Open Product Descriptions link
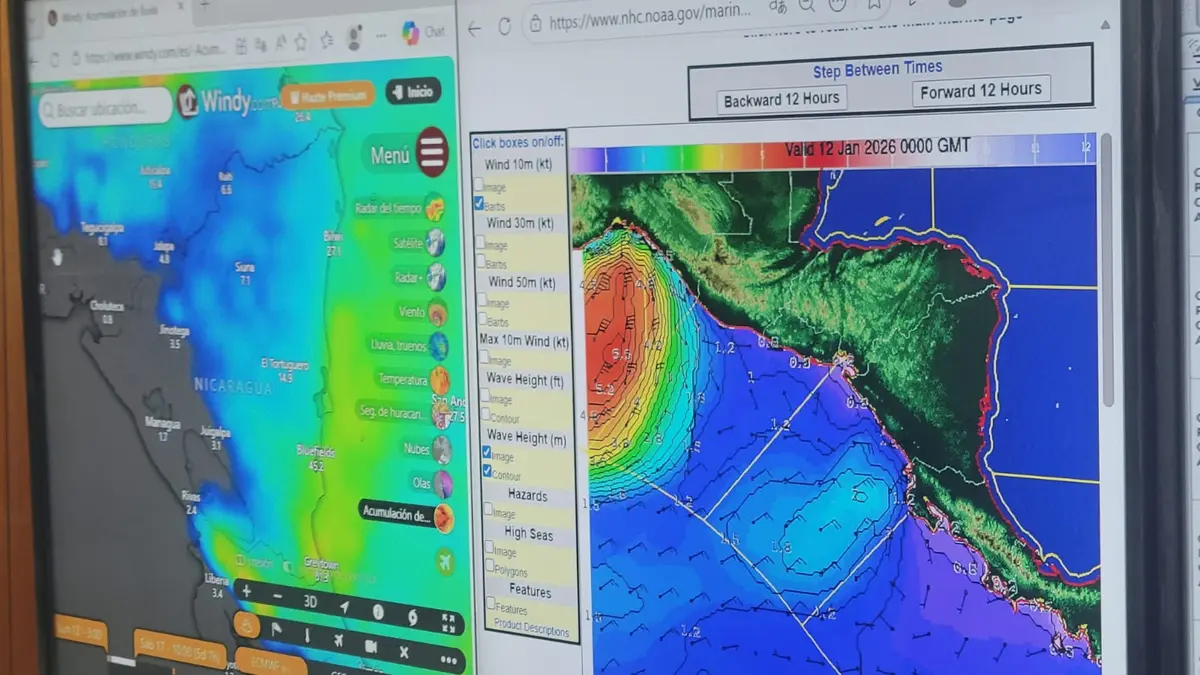This screenshot has height=675, width=1200. coord(531,630)
